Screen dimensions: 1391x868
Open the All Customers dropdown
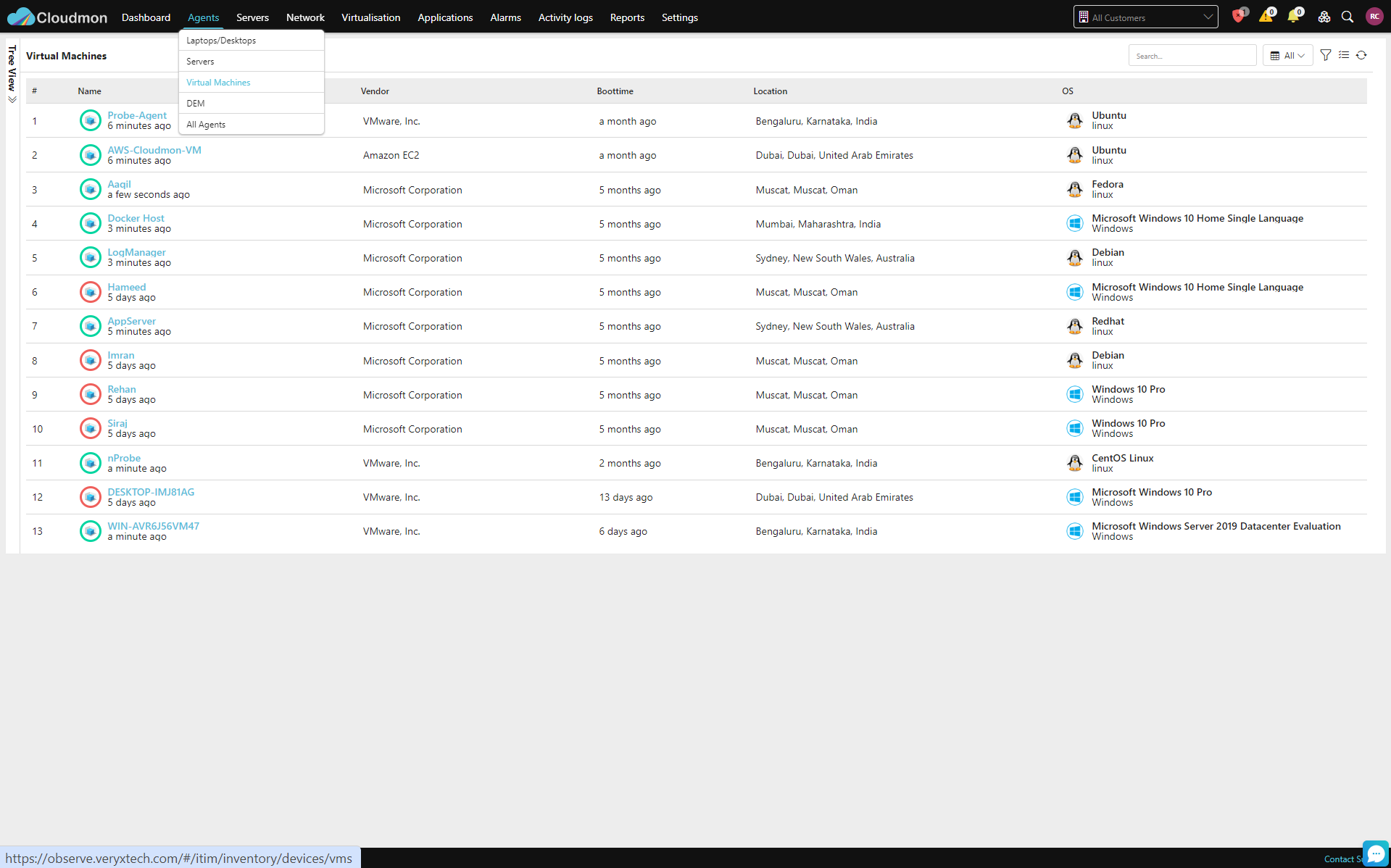(x=1145, y=17)
